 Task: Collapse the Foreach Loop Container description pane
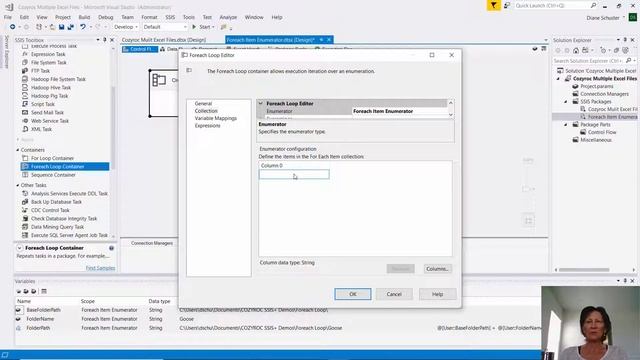(x=19, y=248)
